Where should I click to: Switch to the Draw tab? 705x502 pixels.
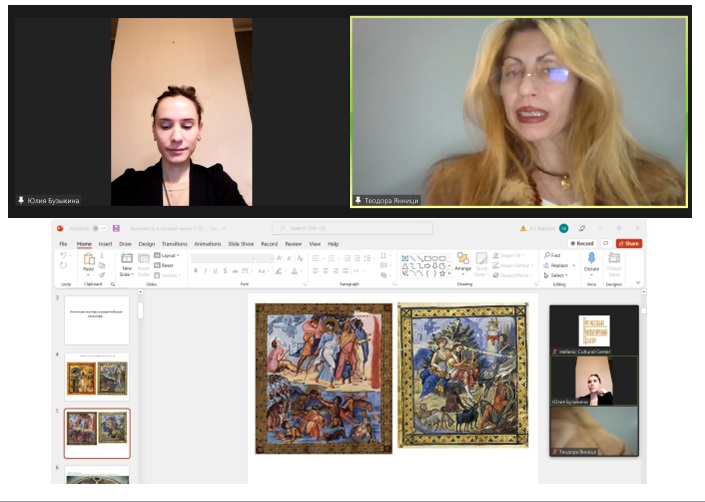[x=125, y=244]
